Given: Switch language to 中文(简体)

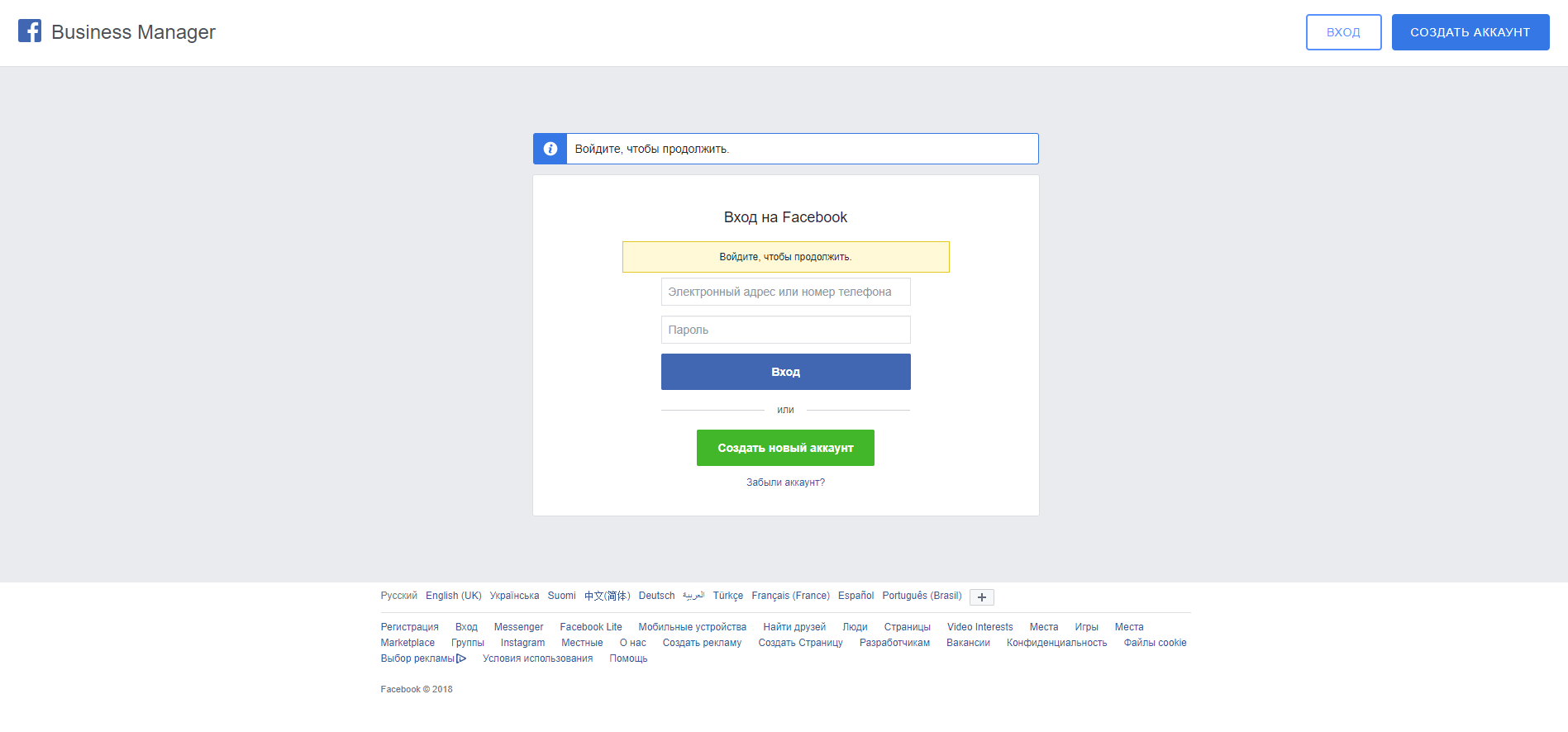Looking at the screenshot, I should [607, 596].
